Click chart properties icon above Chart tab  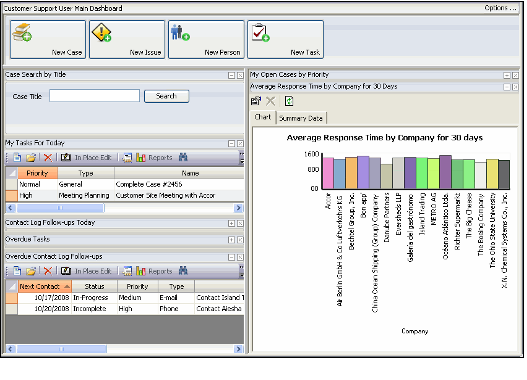pyautogui.click(x=256, y=101)
